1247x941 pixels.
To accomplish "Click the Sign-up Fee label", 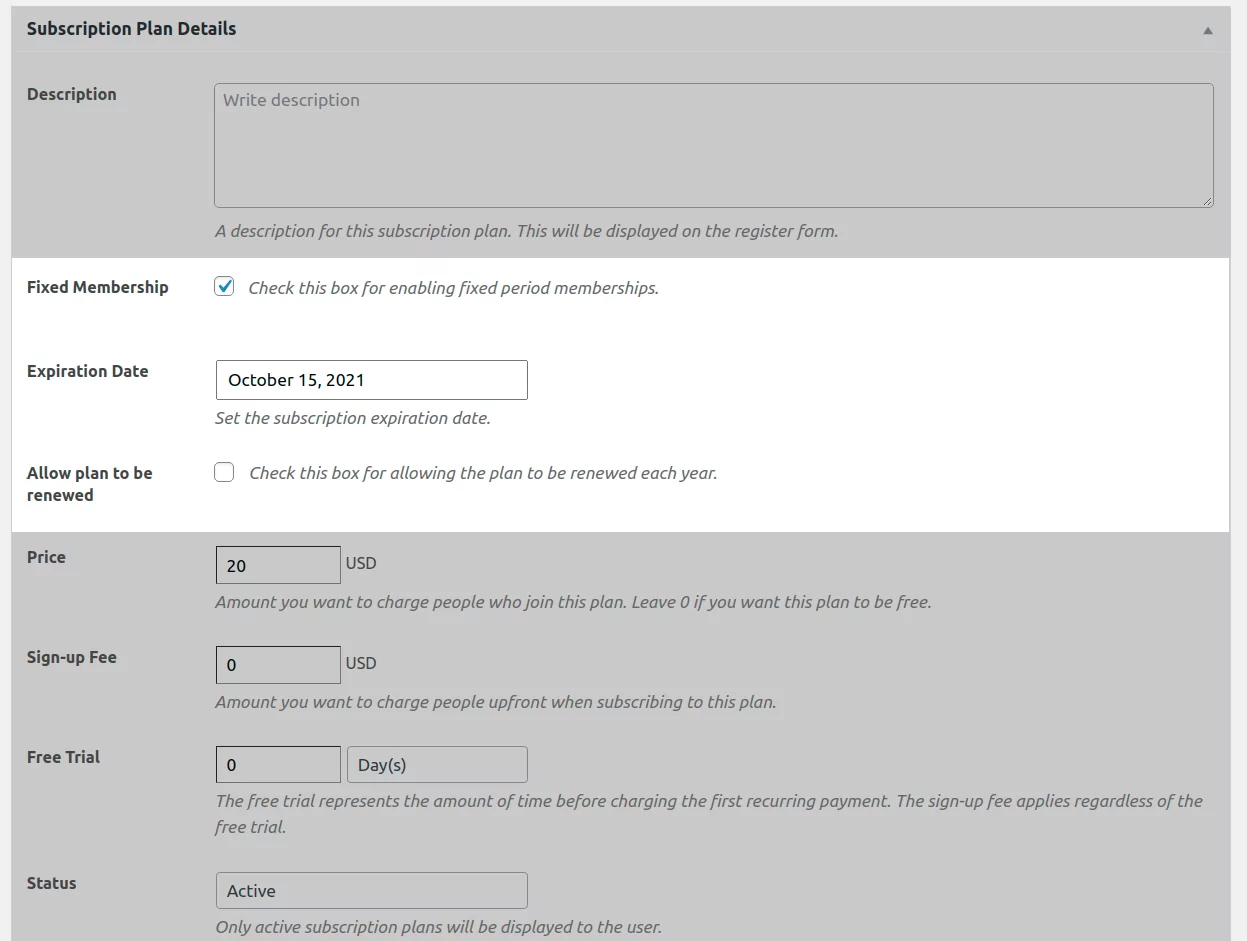I will click(x=72, y=657).
